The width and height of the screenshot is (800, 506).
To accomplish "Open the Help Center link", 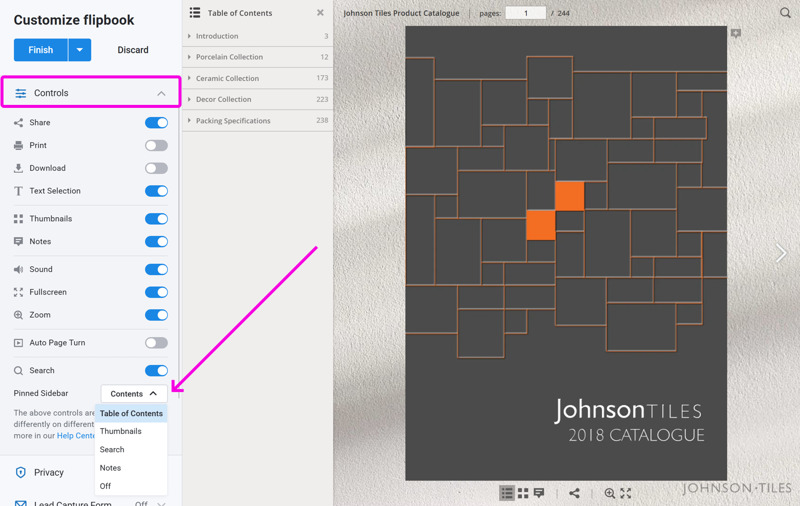I will pyautogui.click(x=76, y=436).
